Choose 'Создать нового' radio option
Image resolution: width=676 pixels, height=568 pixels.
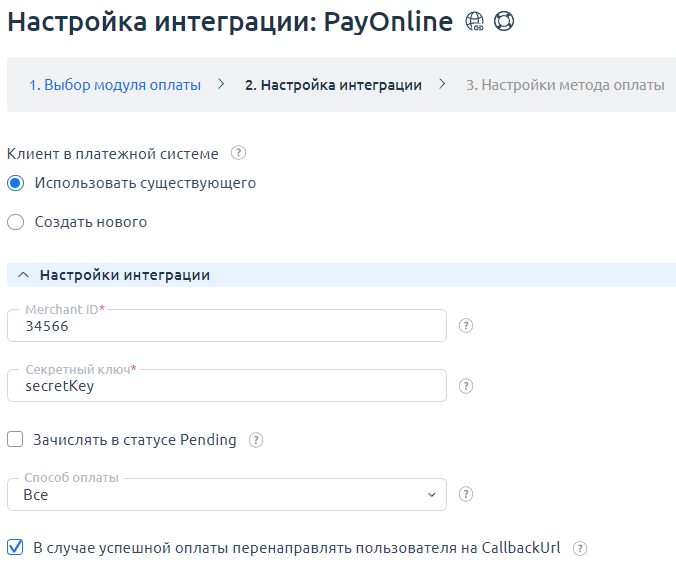[15, 222]
